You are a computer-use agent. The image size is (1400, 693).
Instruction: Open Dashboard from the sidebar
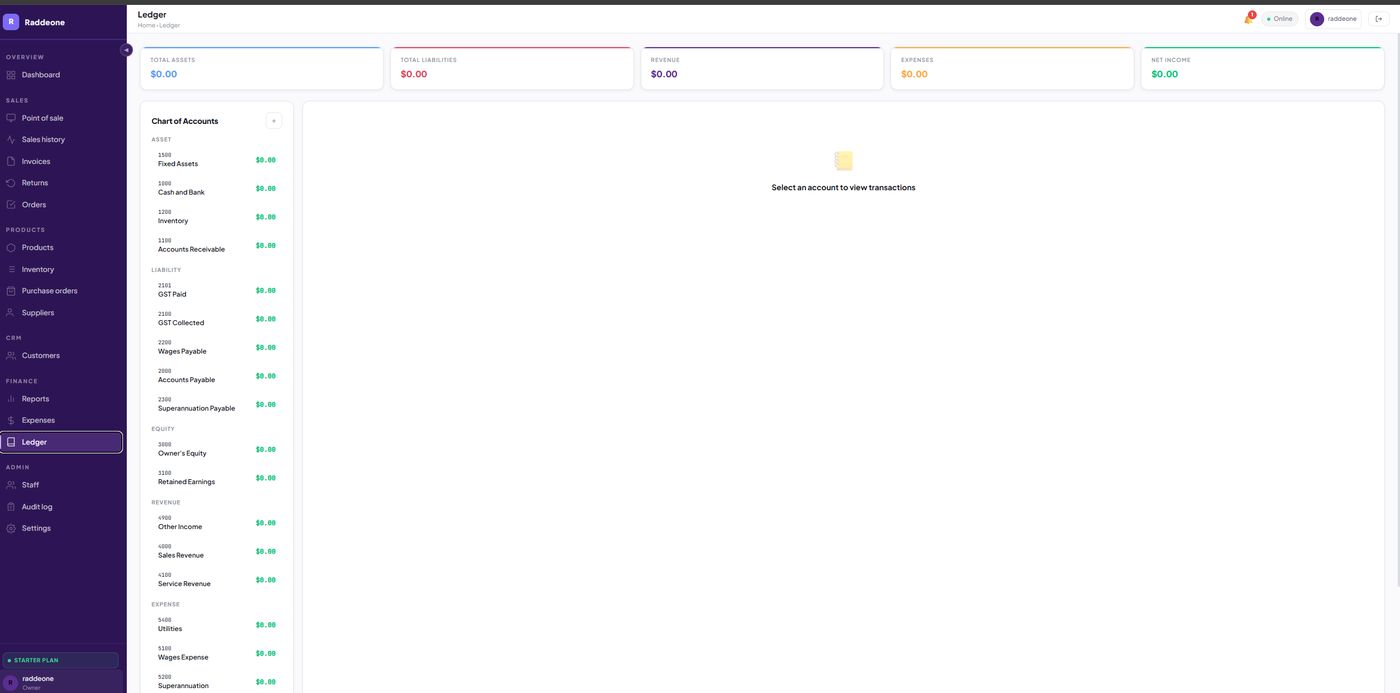[x=63, y=75]
